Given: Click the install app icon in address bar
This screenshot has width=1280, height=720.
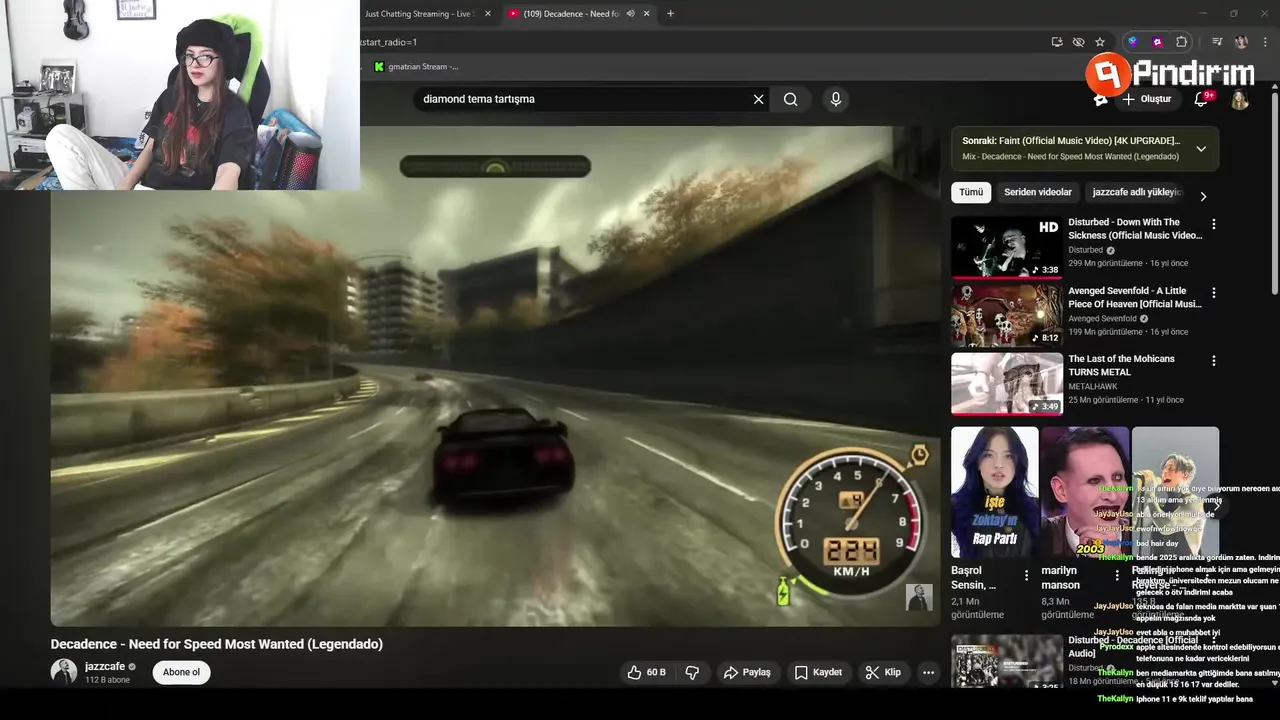Looking at the screenshot, I should pyautogui.click(x=1057, y=42).
